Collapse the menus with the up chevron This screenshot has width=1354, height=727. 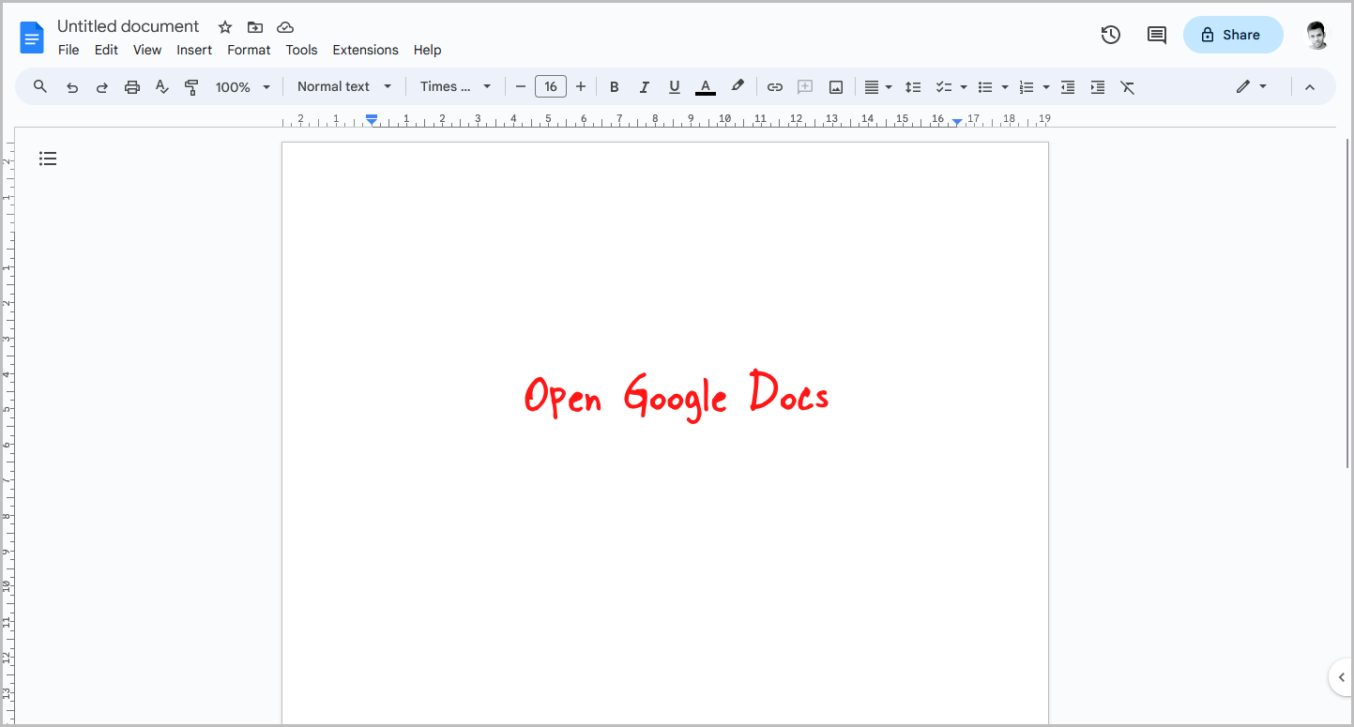1310,87
